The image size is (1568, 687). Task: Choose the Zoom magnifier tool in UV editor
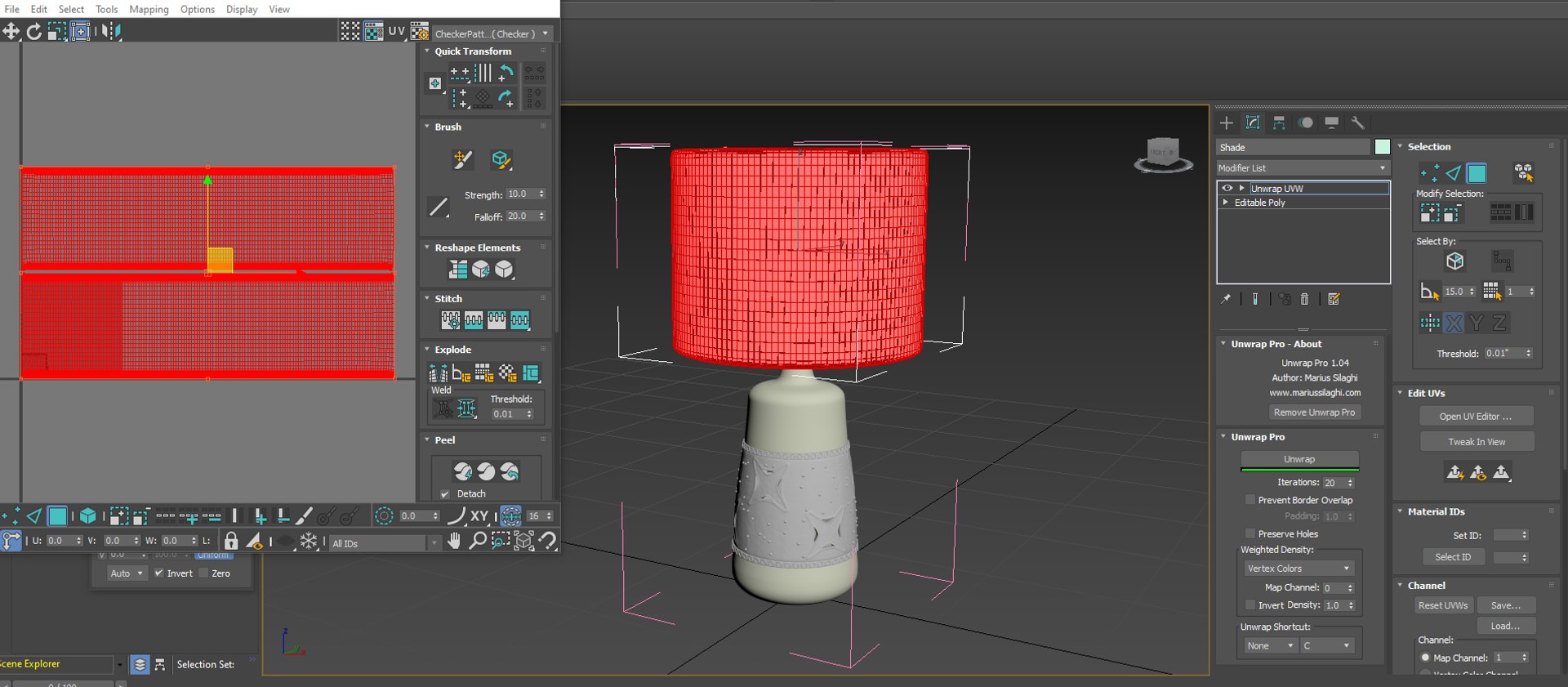point(478,541)
